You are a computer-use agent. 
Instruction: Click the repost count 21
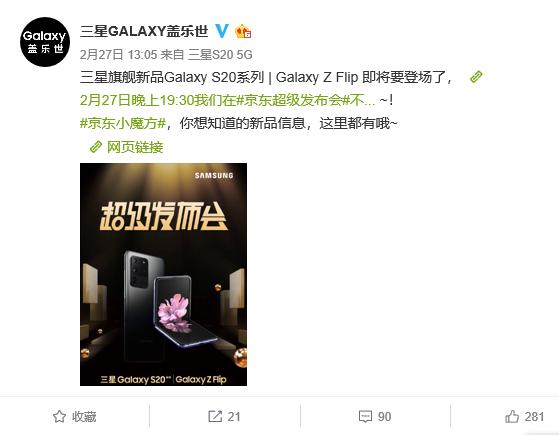(234, 416)
